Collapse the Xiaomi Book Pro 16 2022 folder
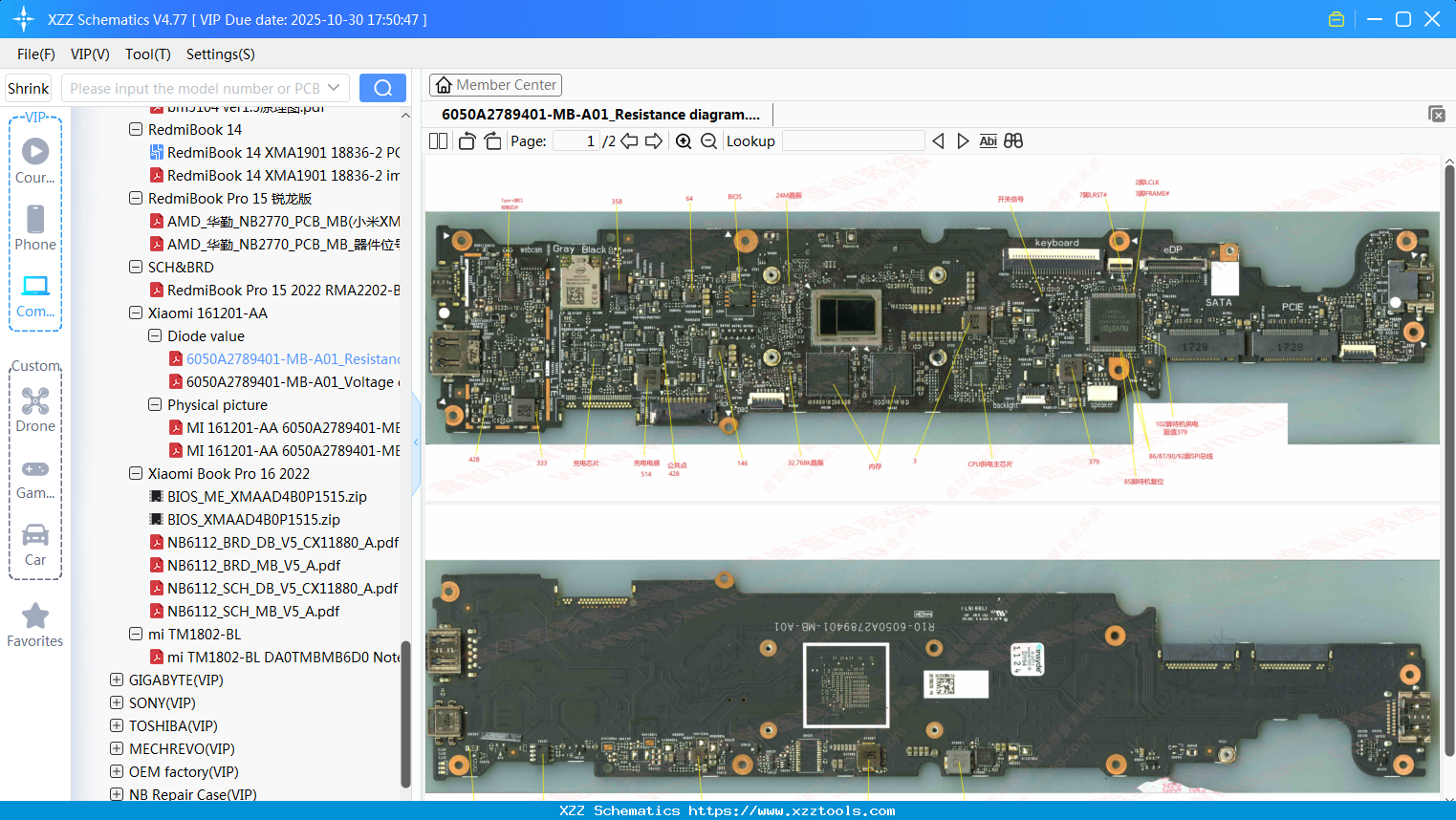Screen dimensions: 1456x820 click(x=136, y=473)
